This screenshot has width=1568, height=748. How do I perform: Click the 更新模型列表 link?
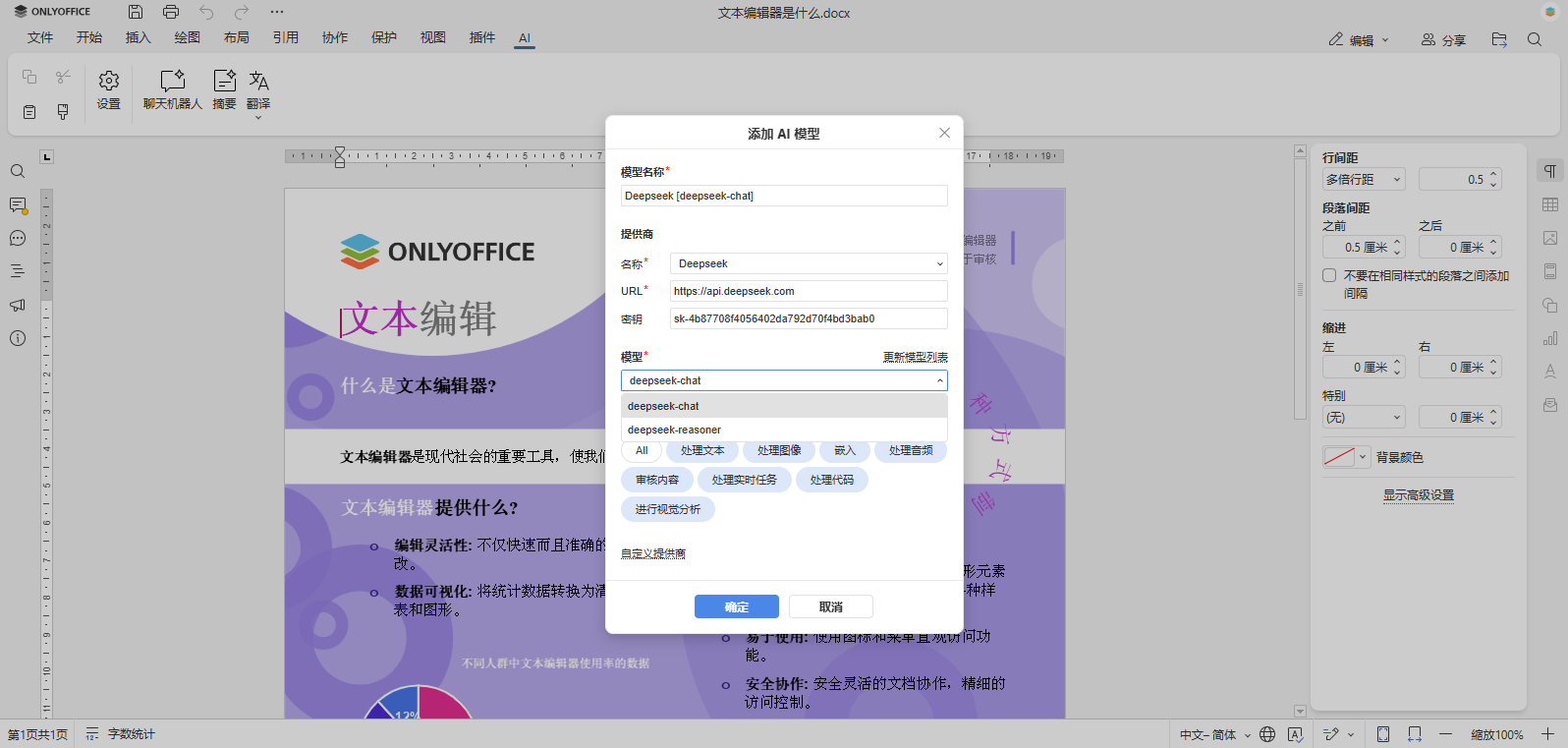(916, 357)
